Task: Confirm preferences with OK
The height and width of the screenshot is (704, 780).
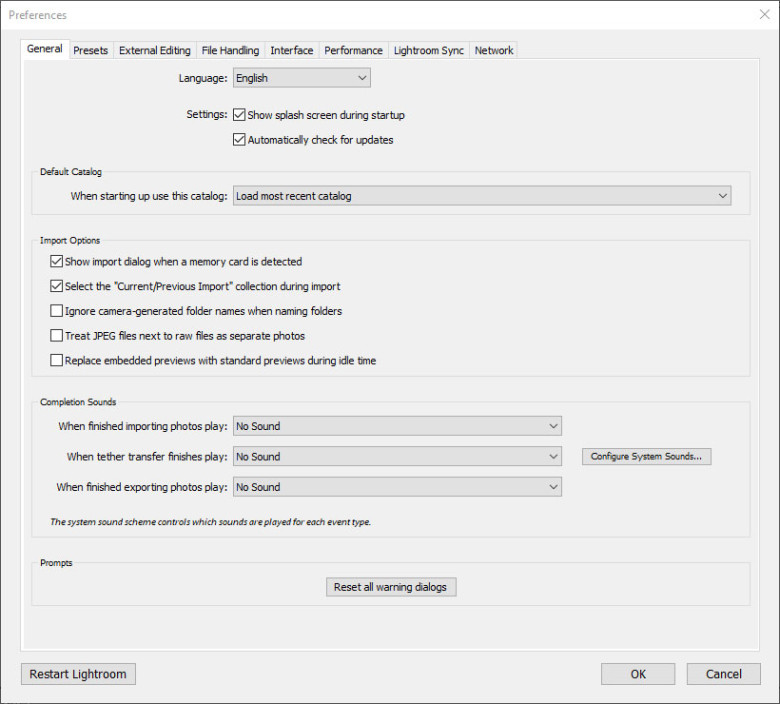Action: pos(638,674)
